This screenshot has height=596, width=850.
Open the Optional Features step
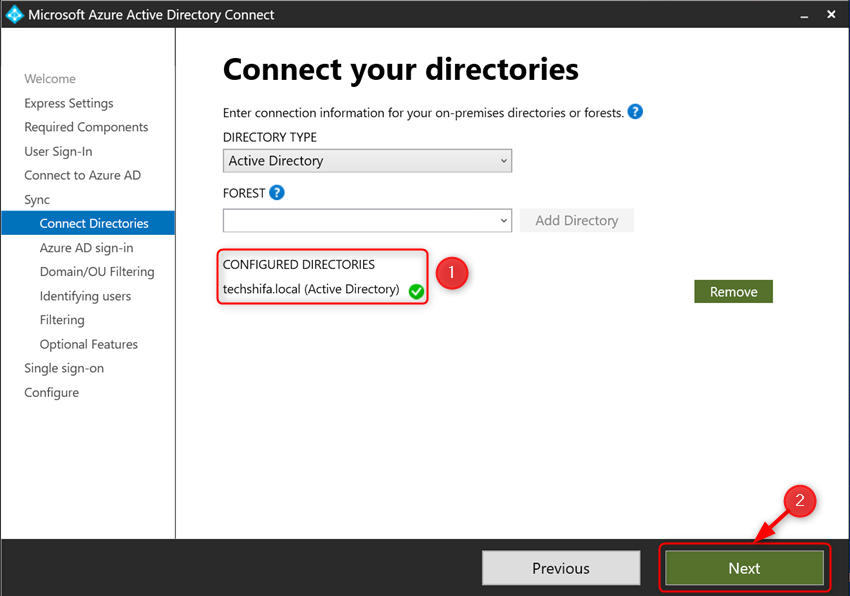[x=90, y=343]
